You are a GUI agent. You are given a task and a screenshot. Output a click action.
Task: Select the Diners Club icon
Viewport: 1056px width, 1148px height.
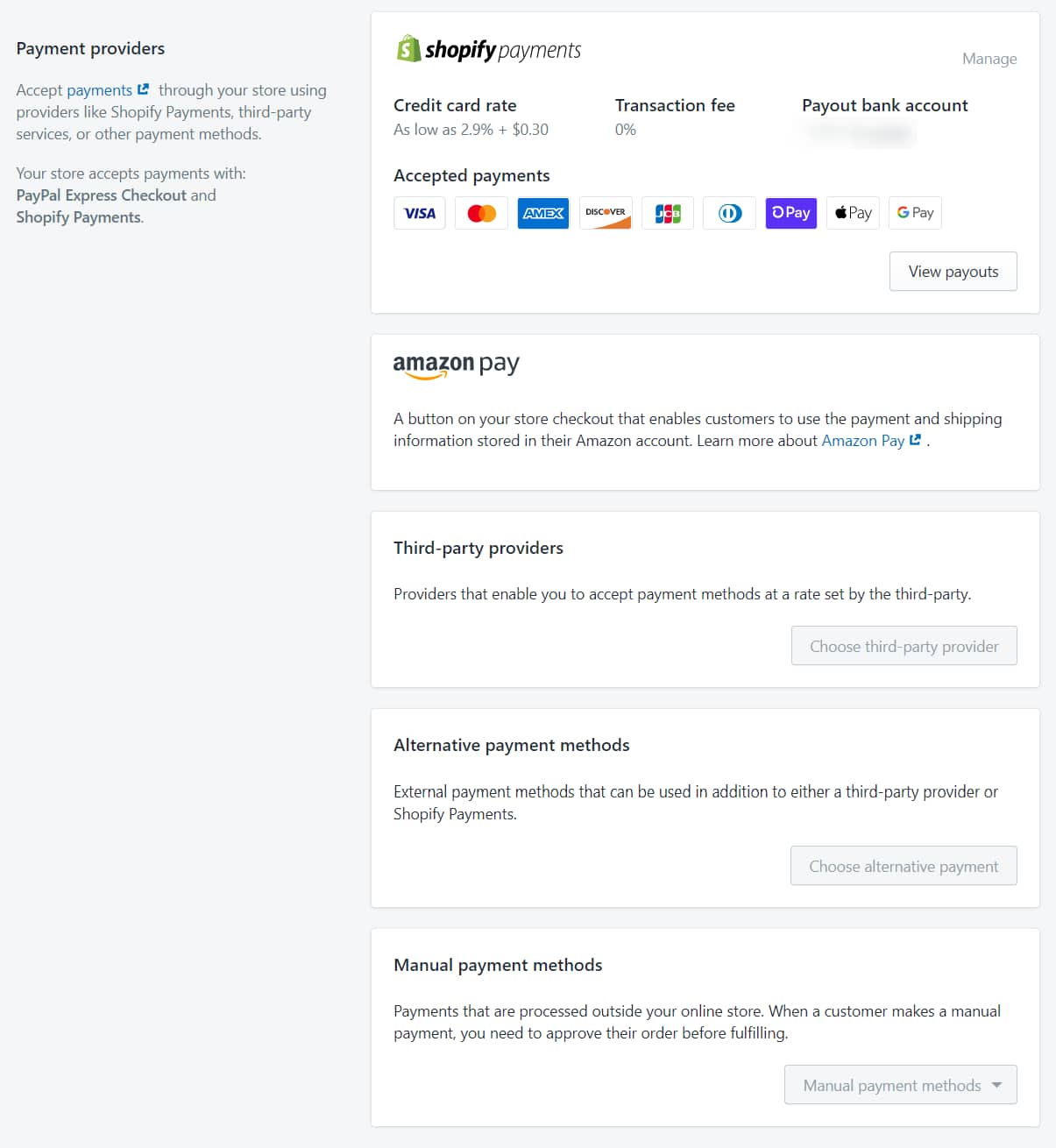coord(729,213)
